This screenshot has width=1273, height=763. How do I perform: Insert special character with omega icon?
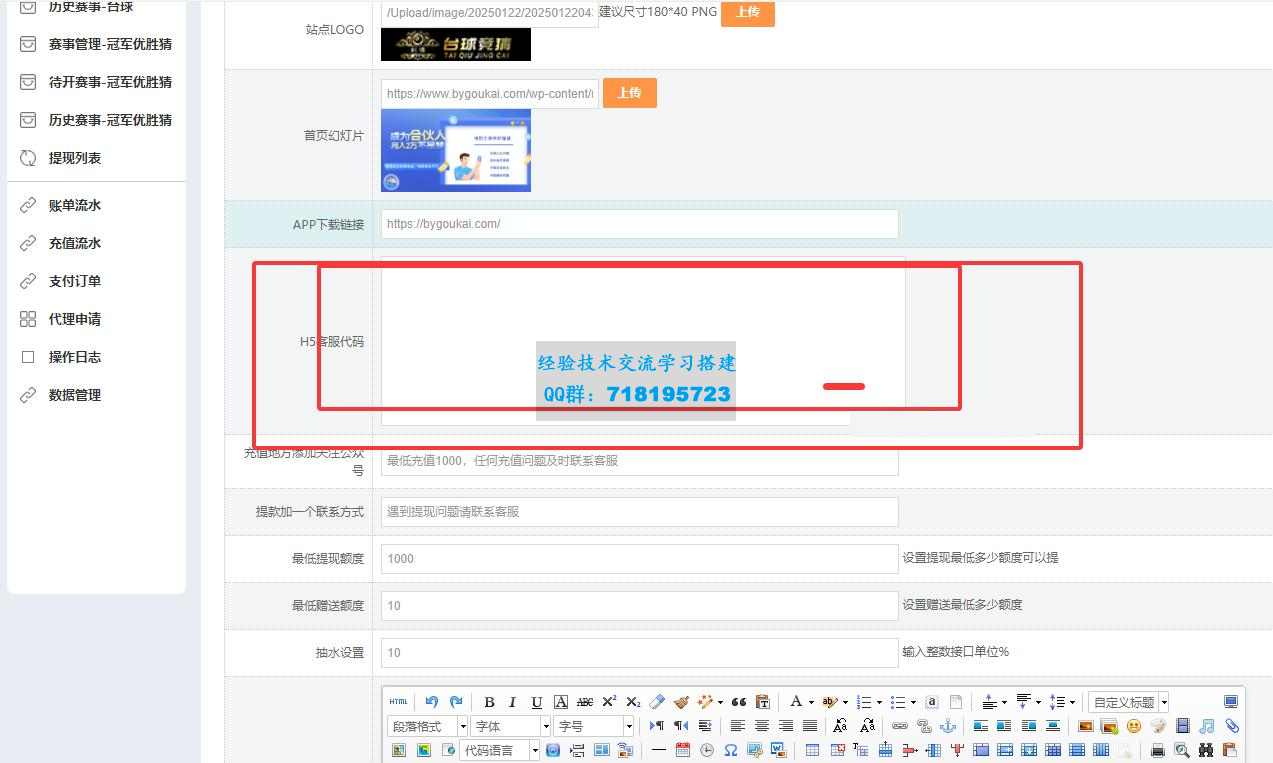click(x=731, y=750)
